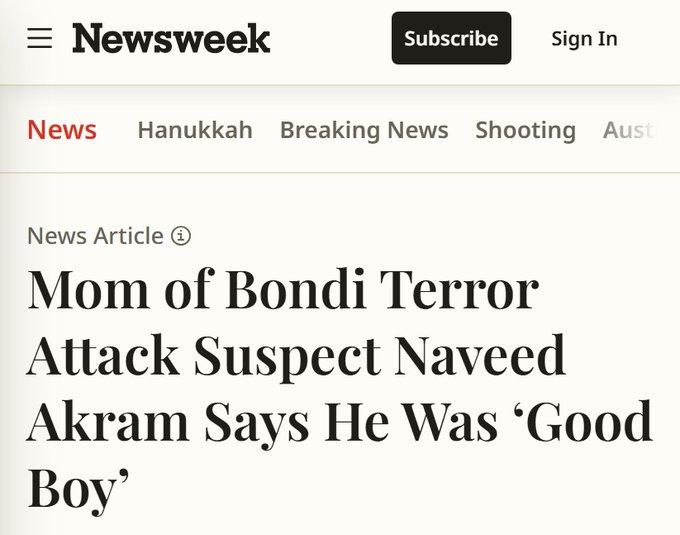Switch to the Breaking News topic
The width and height of the screenshot is (680, 535).
(364, 130)
